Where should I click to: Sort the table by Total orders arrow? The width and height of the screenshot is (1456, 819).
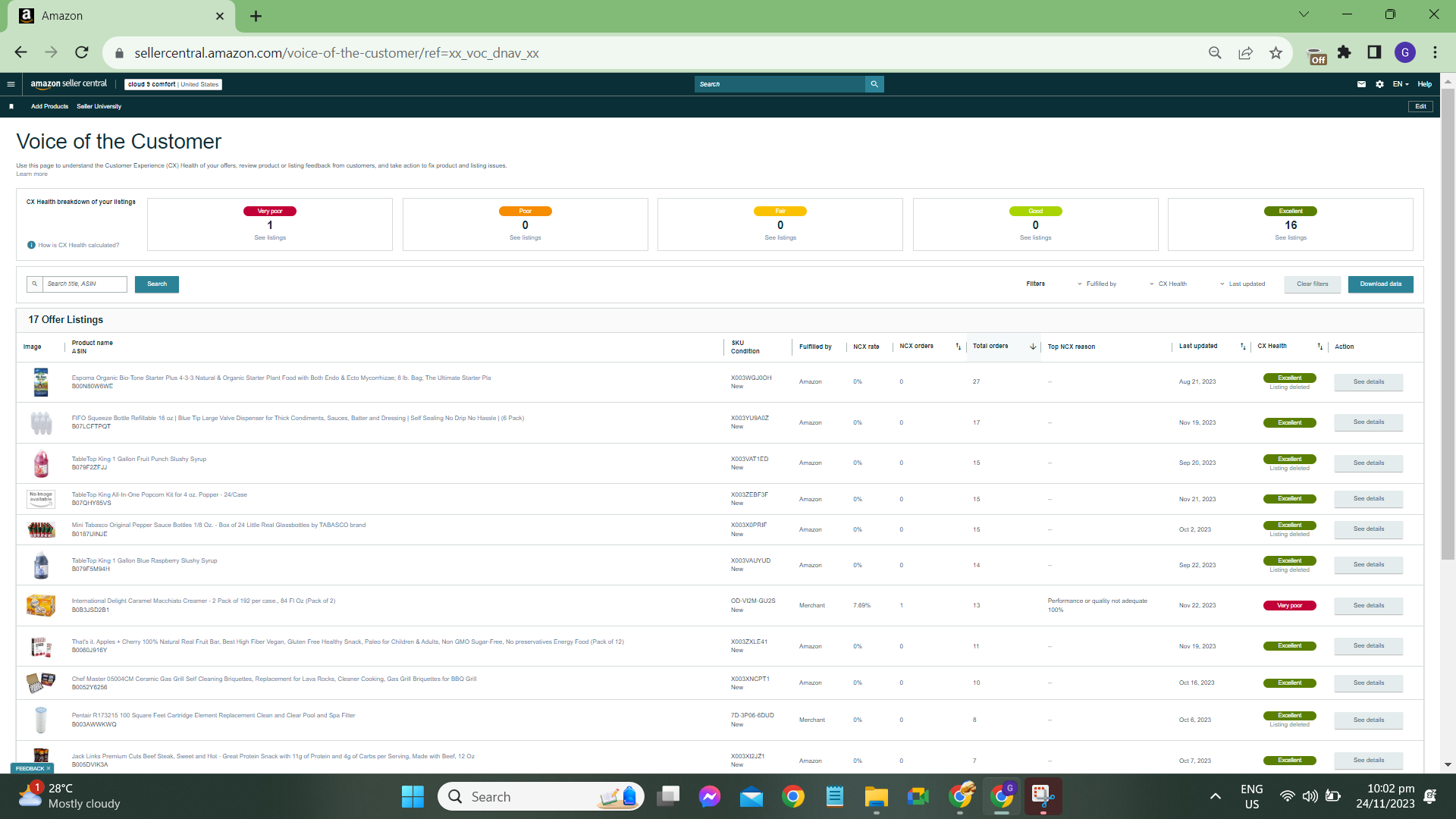1033,347
